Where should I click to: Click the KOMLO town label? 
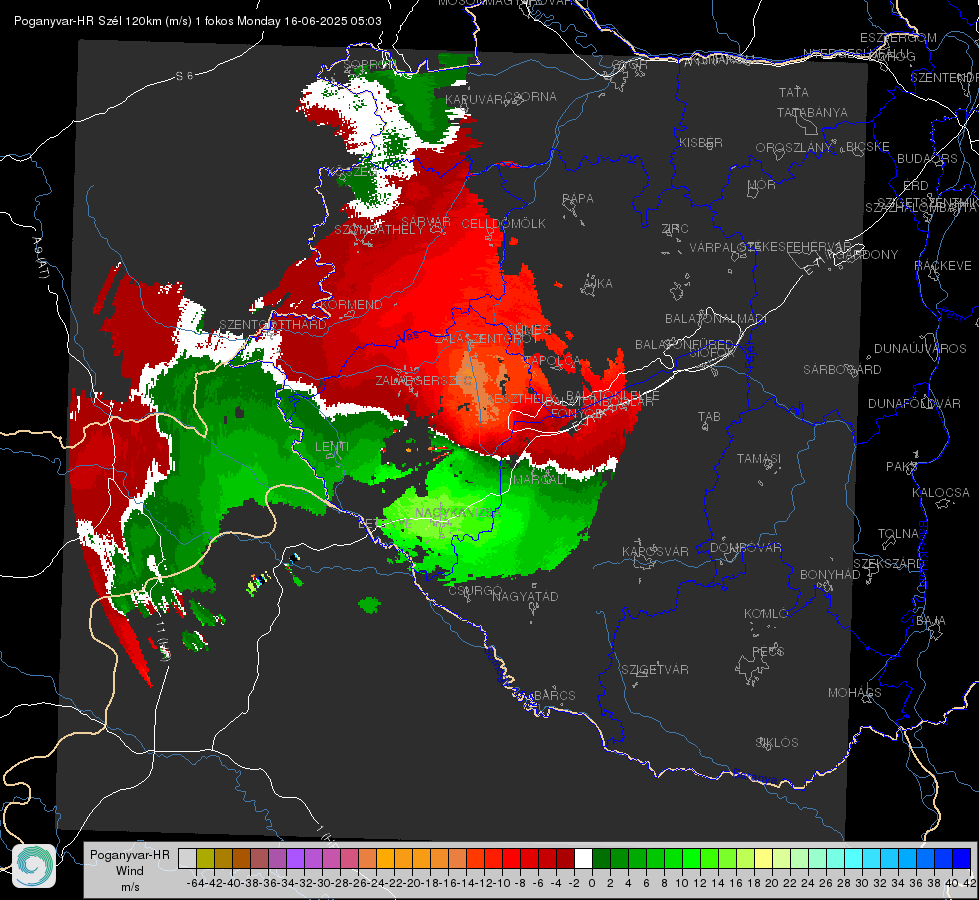[x=766, y=614]
